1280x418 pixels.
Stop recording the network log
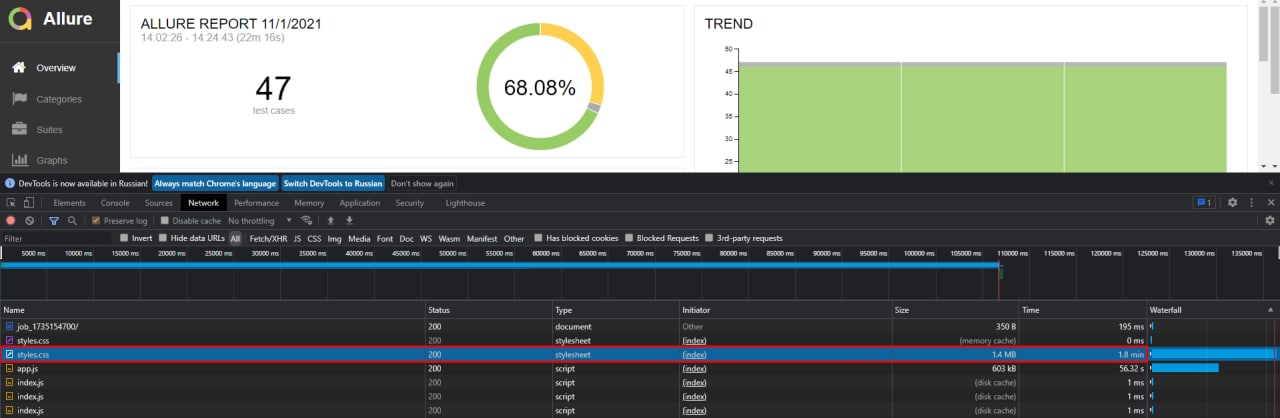pos(11,220)
